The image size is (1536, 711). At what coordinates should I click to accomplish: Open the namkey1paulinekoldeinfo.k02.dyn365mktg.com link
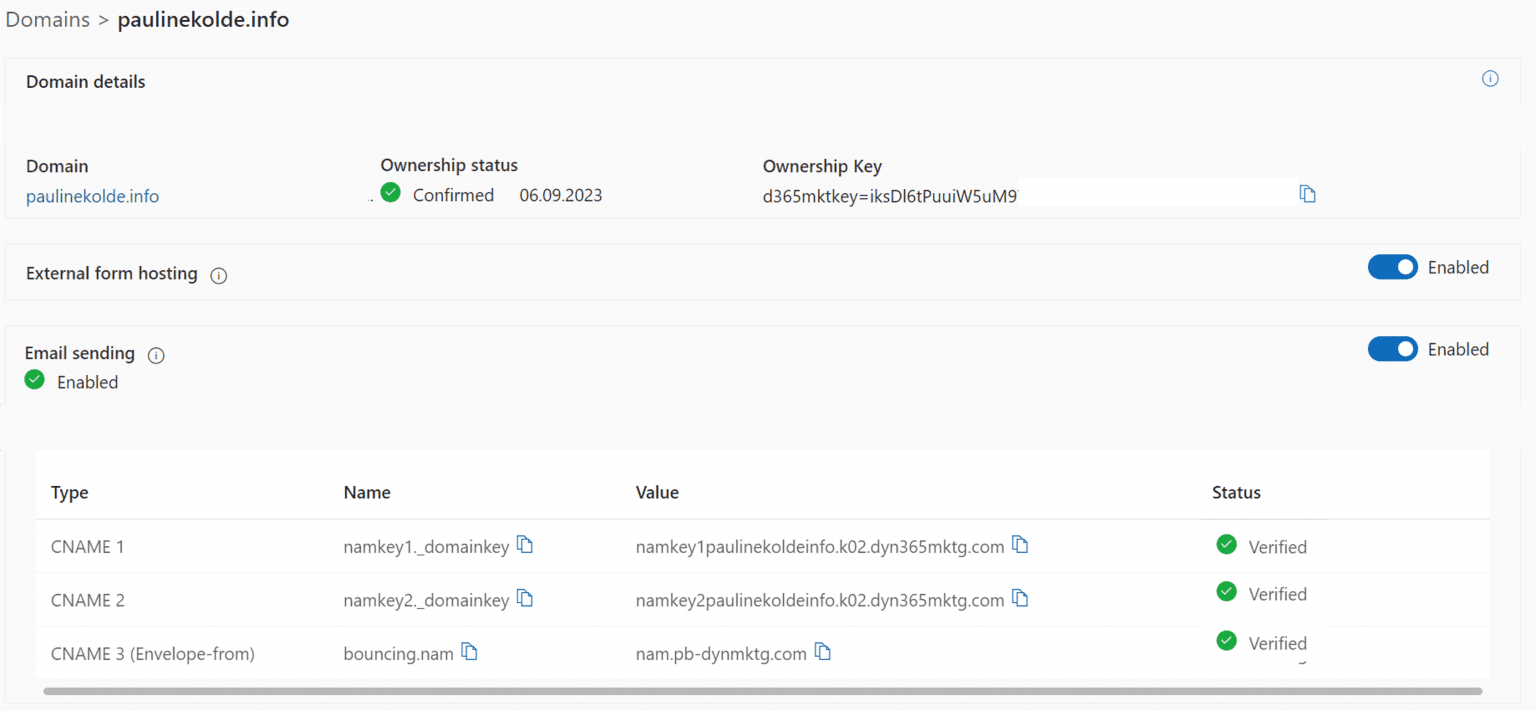pos(820,546)
